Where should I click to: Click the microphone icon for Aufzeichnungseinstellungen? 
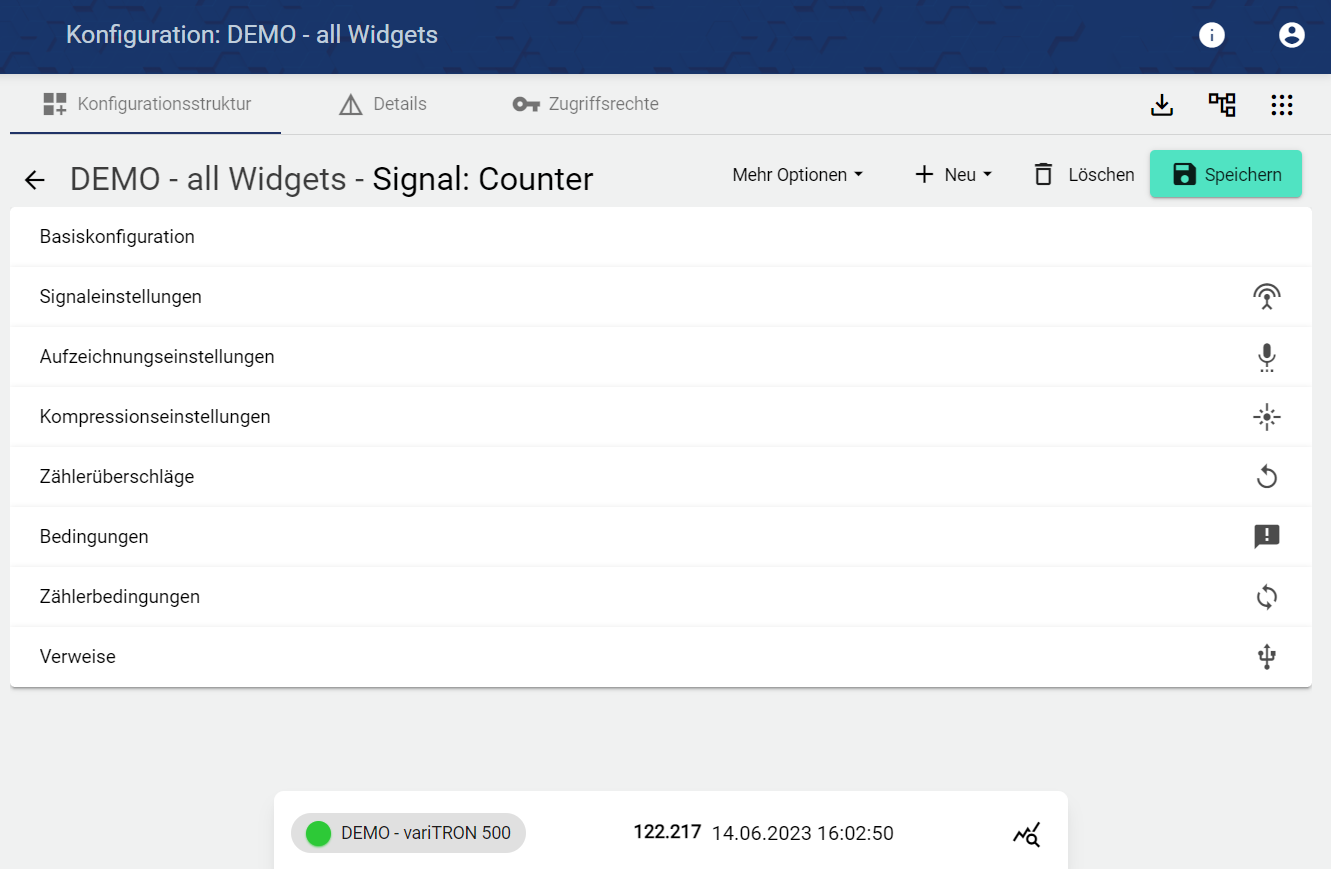pos(1266,357)
